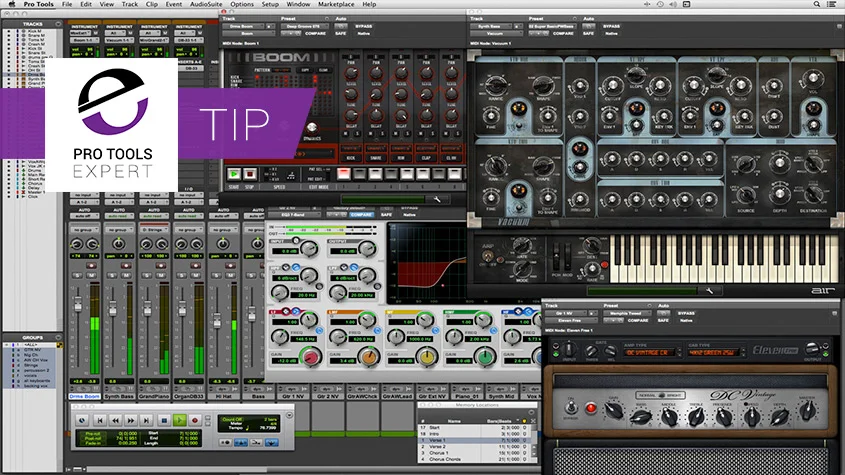This screenshot has height=475, width=845.
Task: Solo the Drms Boom channel
Action: click(x=78, y=276)
